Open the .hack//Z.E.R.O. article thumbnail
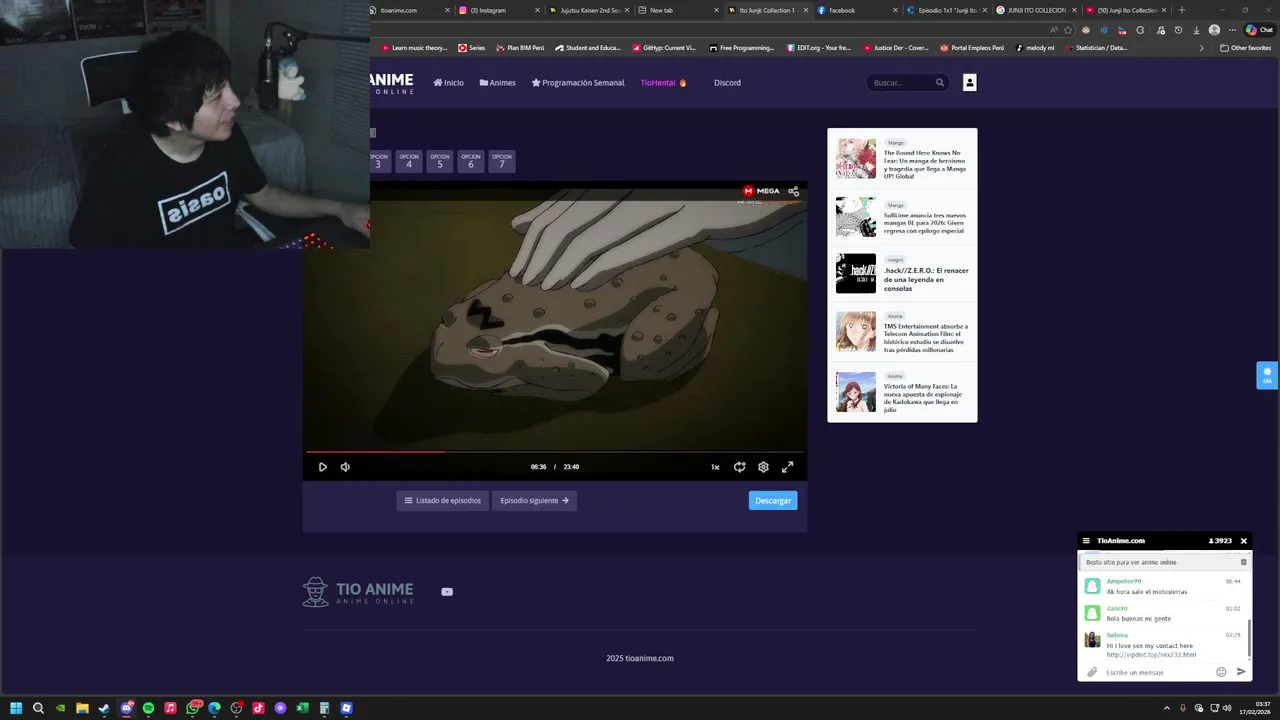This screenshot has height=720, width=1280. [856, 273]
